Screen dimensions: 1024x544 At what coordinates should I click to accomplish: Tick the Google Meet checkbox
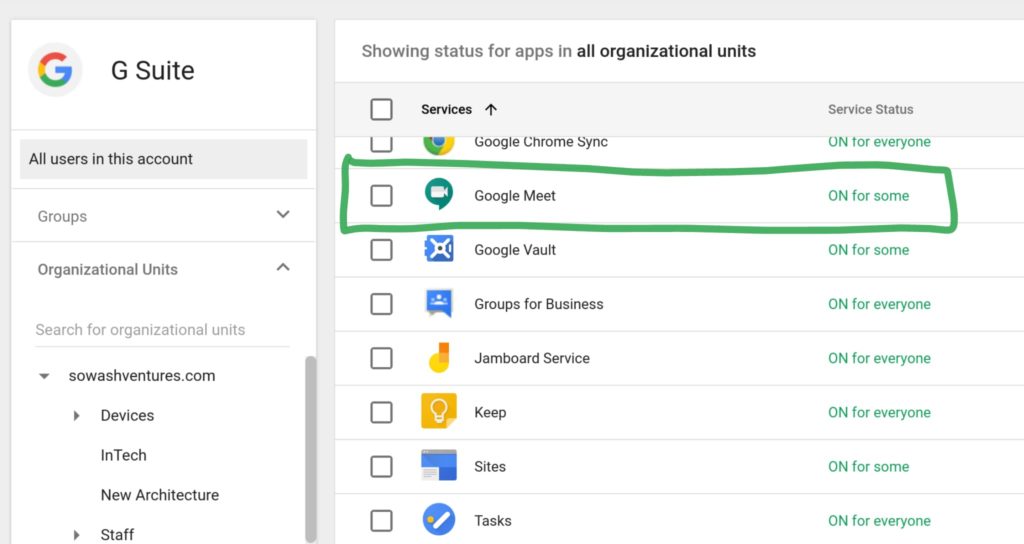pos(381,195)
